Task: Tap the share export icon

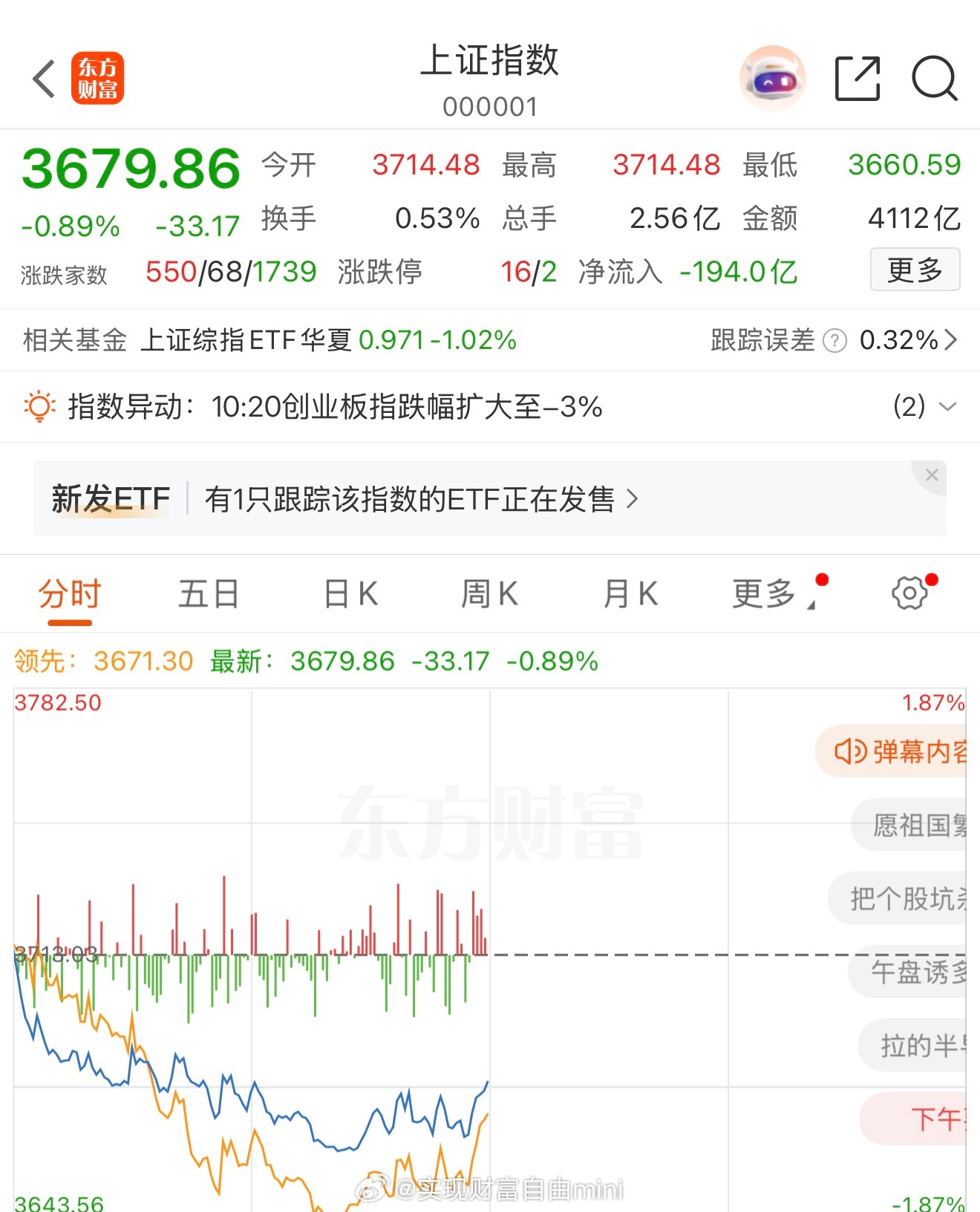Action: (x=857, y=79)
